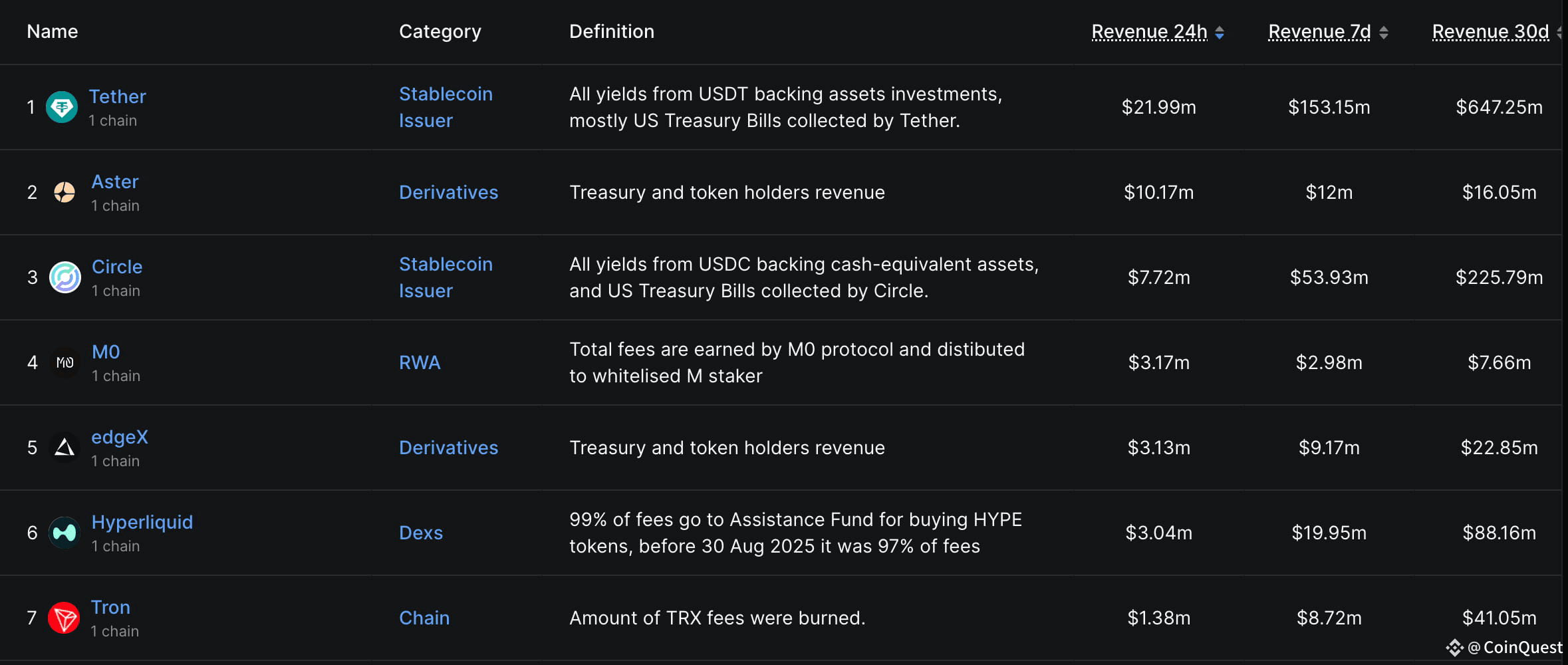The width and height of the screenshot is (1568, 665).
Task: Click the Revenue 30d column header
Action: tap(1490, 31)
